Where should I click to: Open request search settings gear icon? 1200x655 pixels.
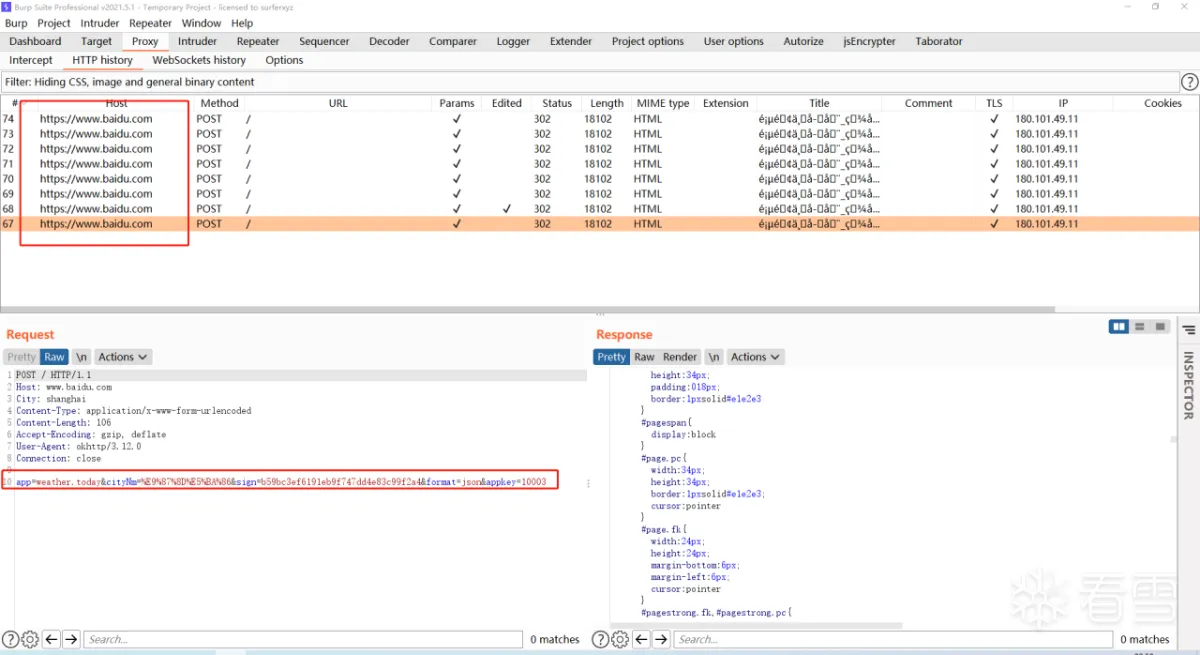coord(30,639)
